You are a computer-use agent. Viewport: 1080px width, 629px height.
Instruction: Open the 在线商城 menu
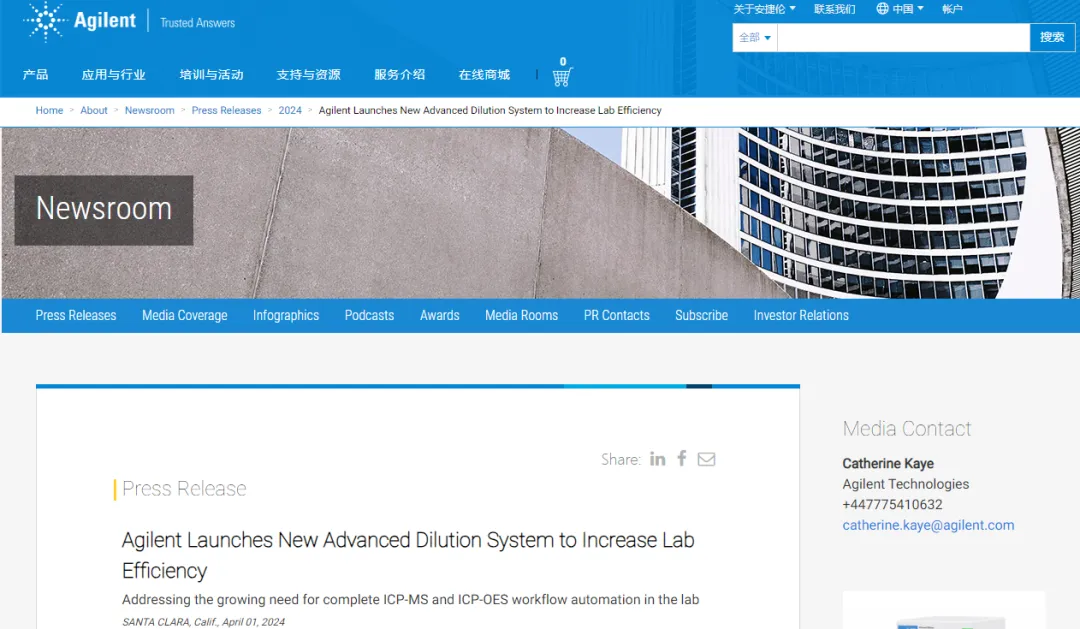click(484, 74)
